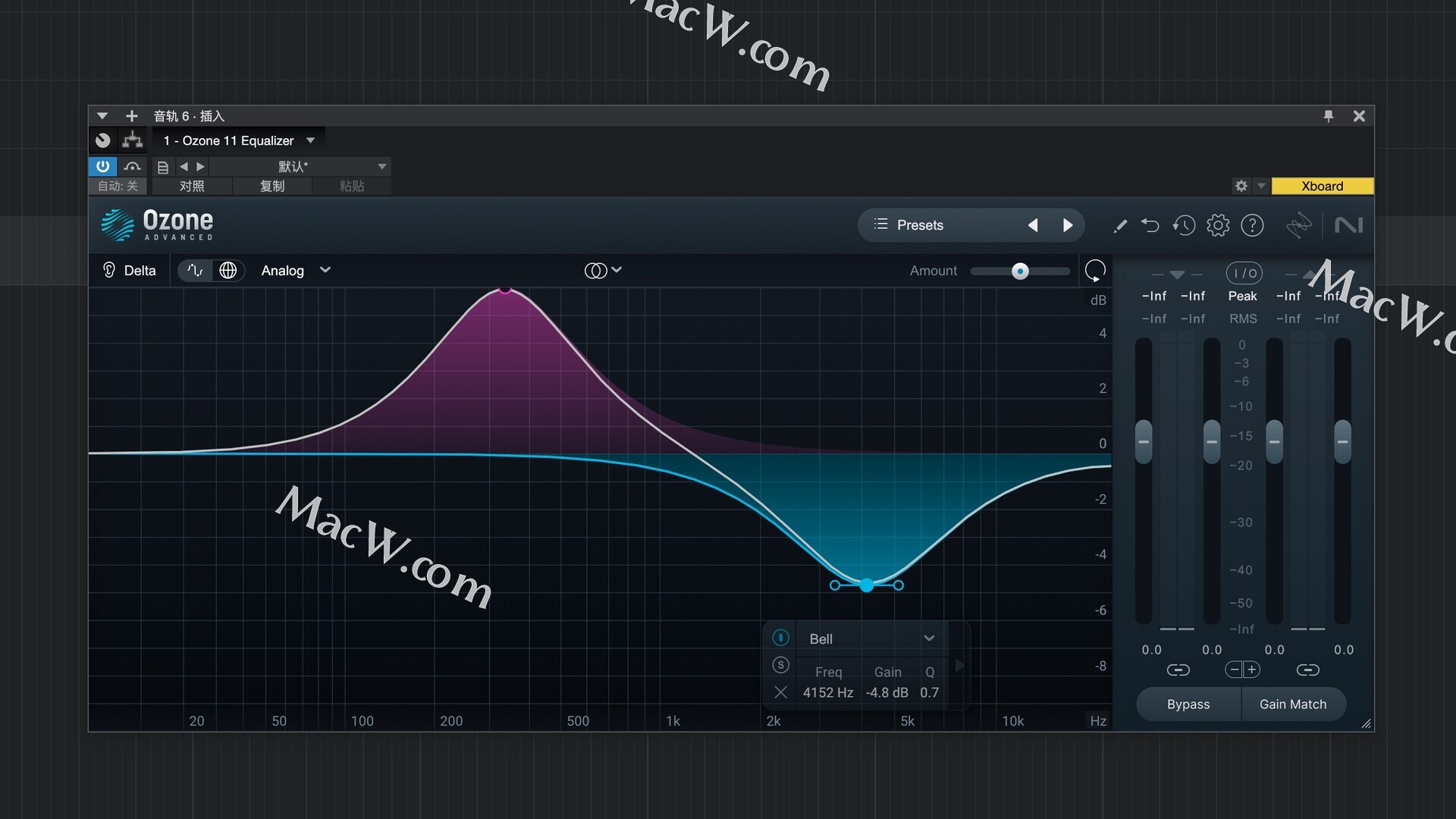Viewport: 1456px width, 819px height.
Task: Select RMS meter mode
Action: [1243, 318]
